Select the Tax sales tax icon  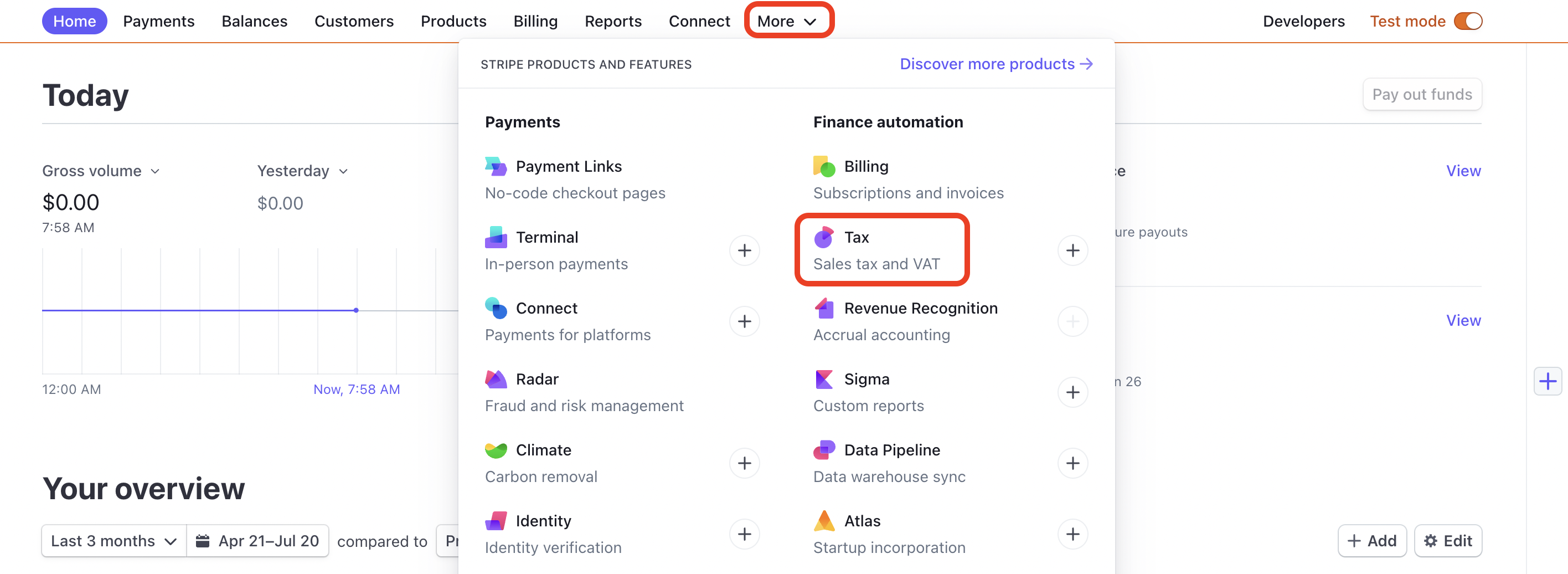(x=823, y=238)
